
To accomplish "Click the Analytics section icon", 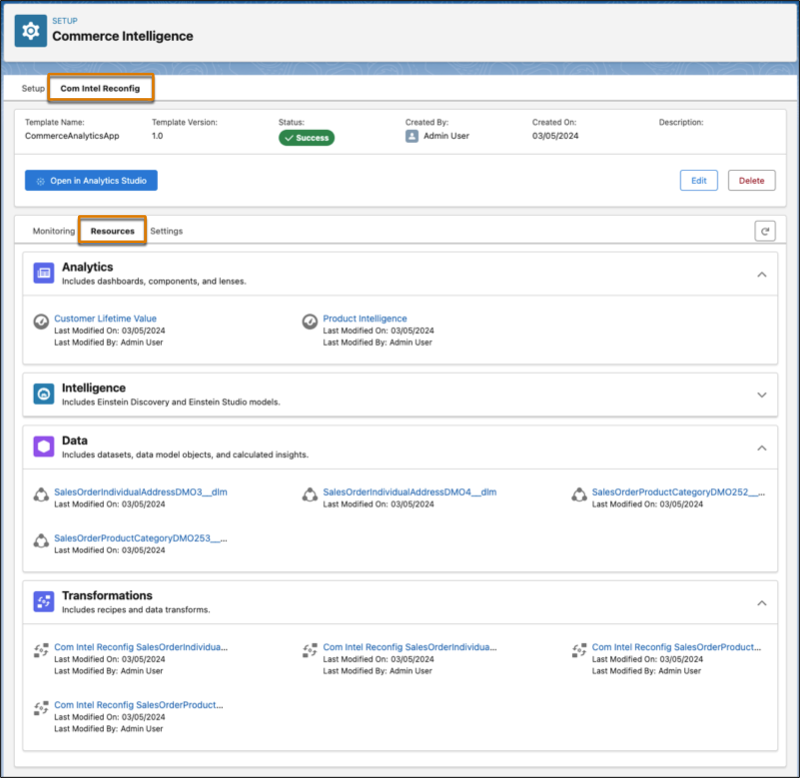I will [x=44, y=273].
